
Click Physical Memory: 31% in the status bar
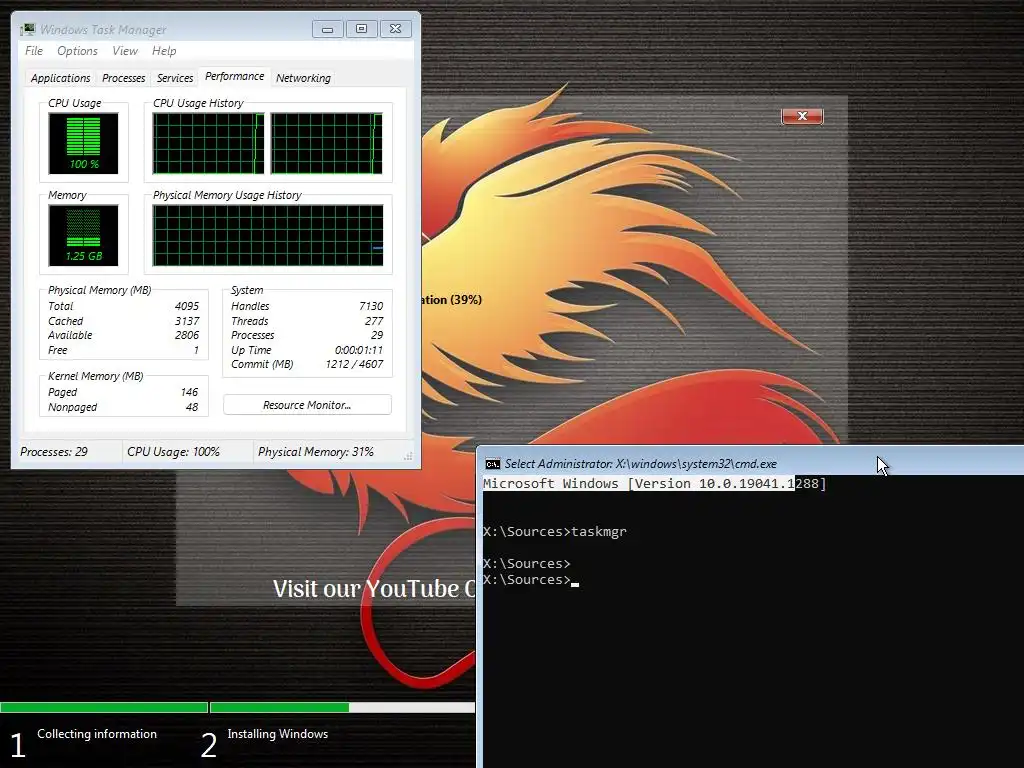tap(315, 452)
